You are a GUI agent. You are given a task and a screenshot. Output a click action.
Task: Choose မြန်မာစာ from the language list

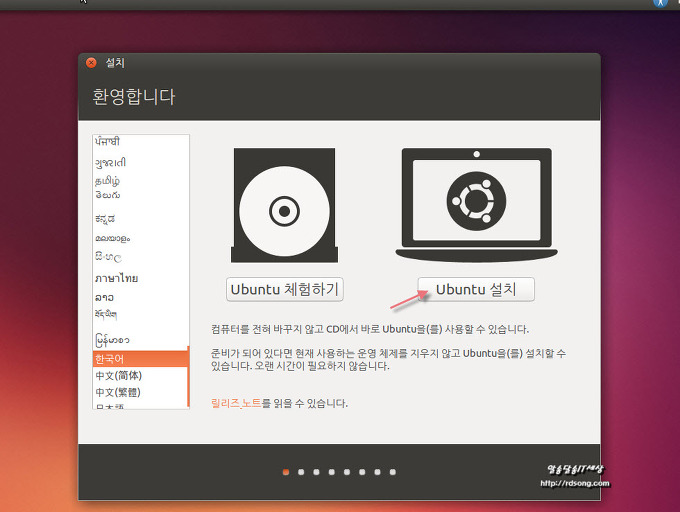coord(112,339)
